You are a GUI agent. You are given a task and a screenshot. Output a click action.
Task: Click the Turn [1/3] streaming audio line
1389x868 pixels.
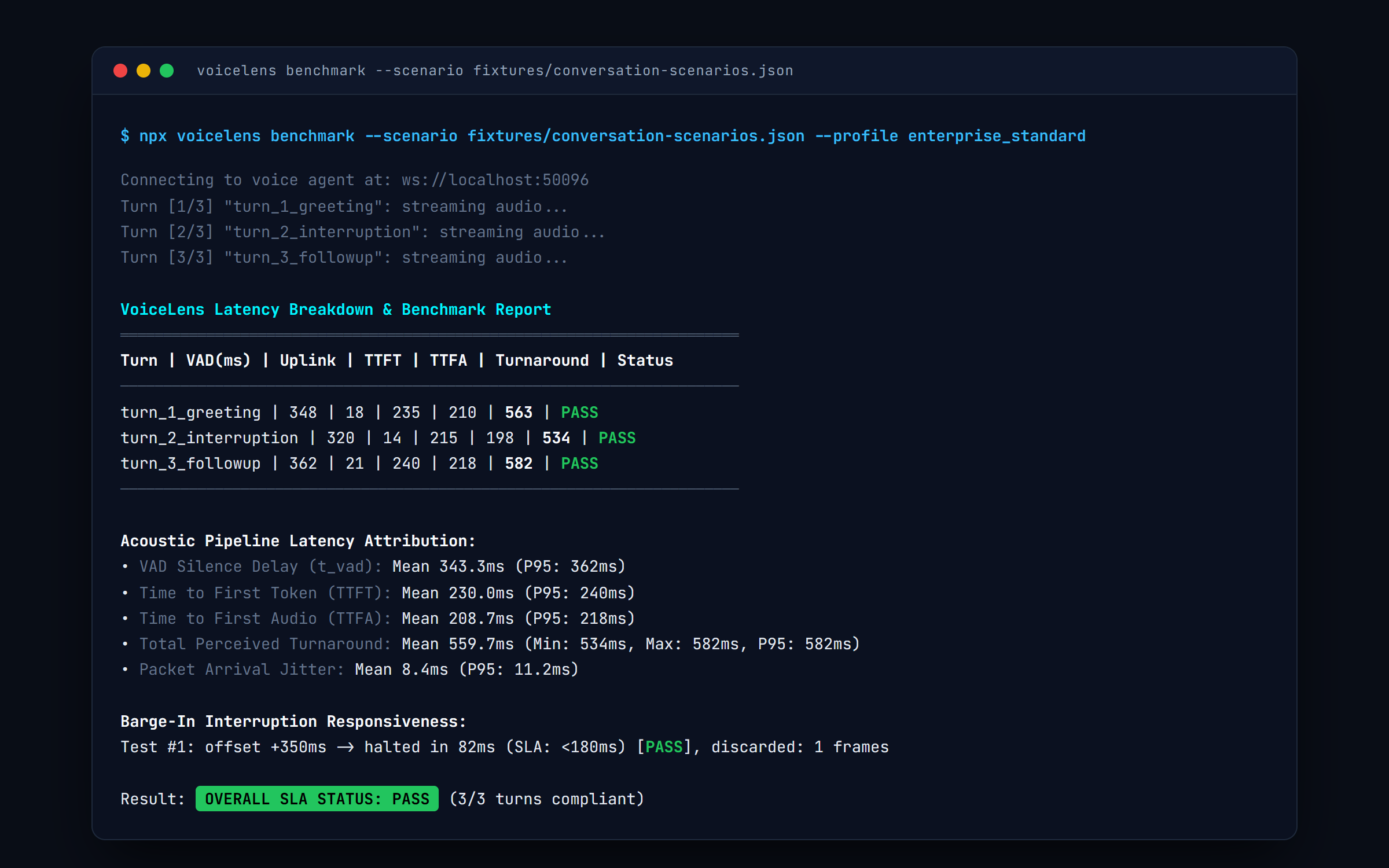click(344, 207)
